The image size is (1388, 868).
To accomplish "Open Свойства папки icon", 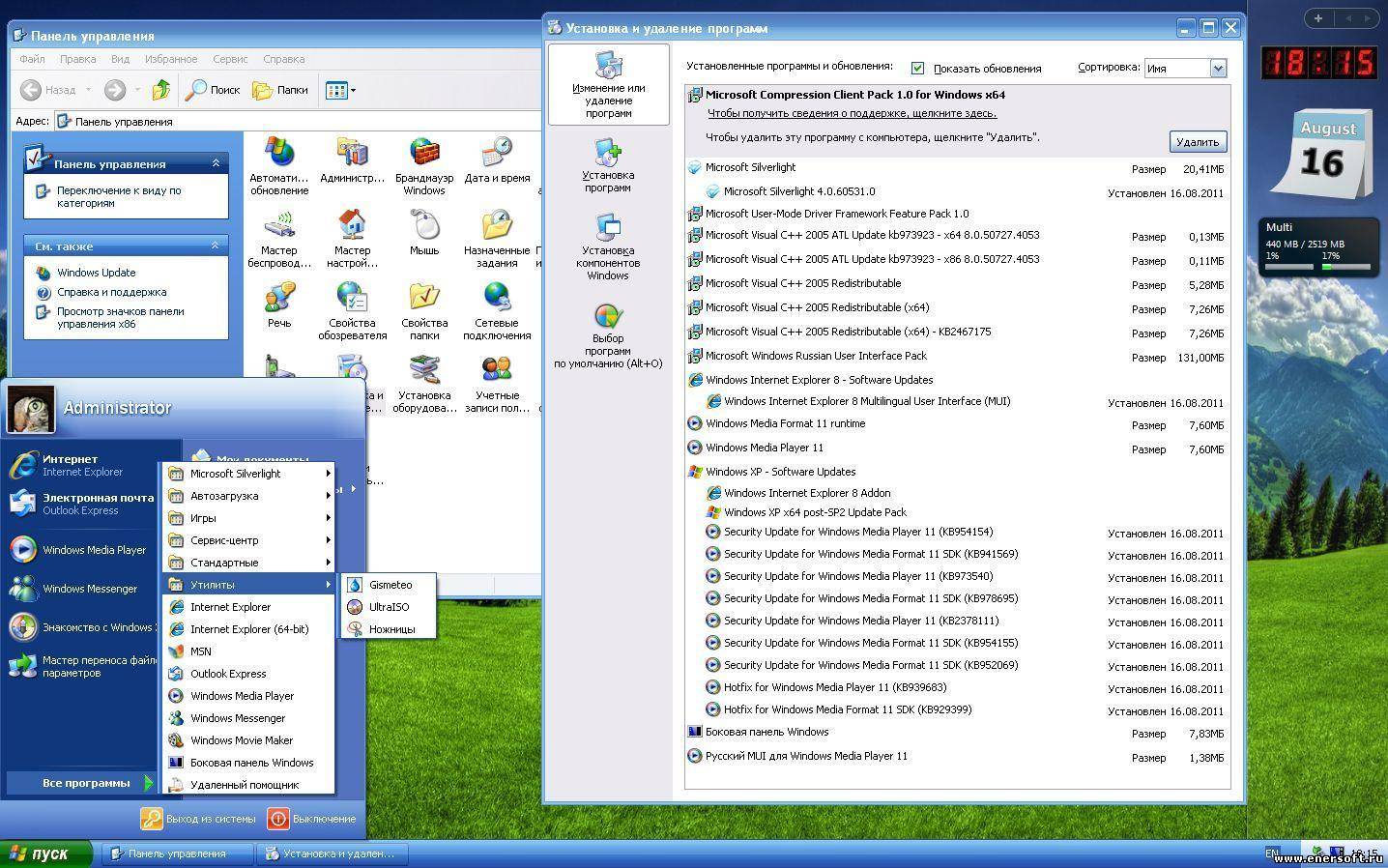I will (424, 310).
